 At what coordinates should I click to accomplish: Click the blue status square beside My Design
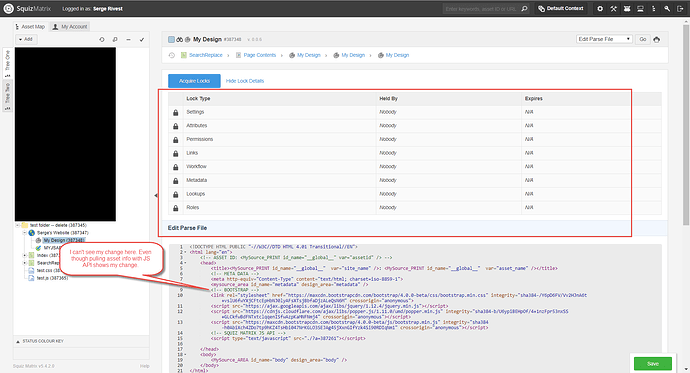click(171, 40)
